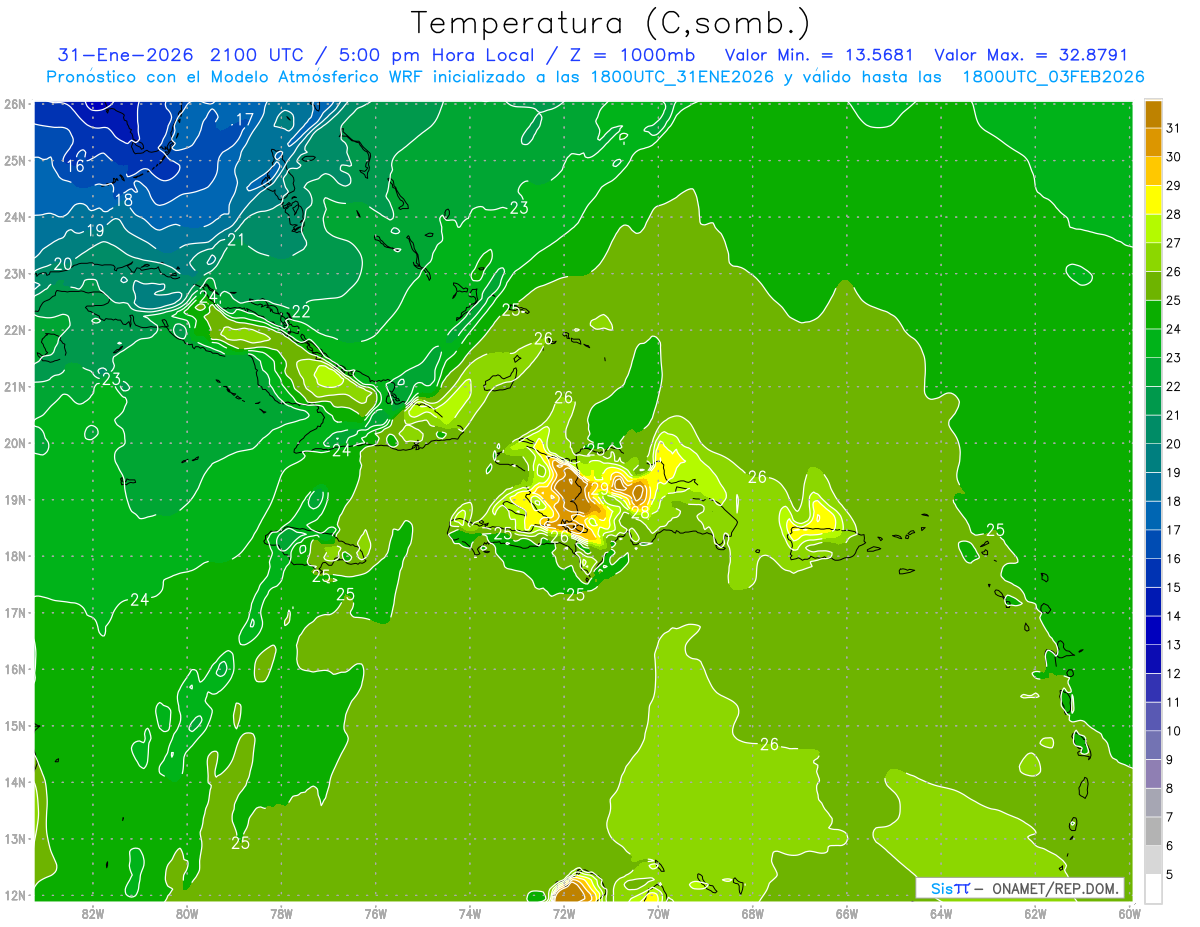
Task: Click the white legend swatch below 5
Action: [1153, 888]
